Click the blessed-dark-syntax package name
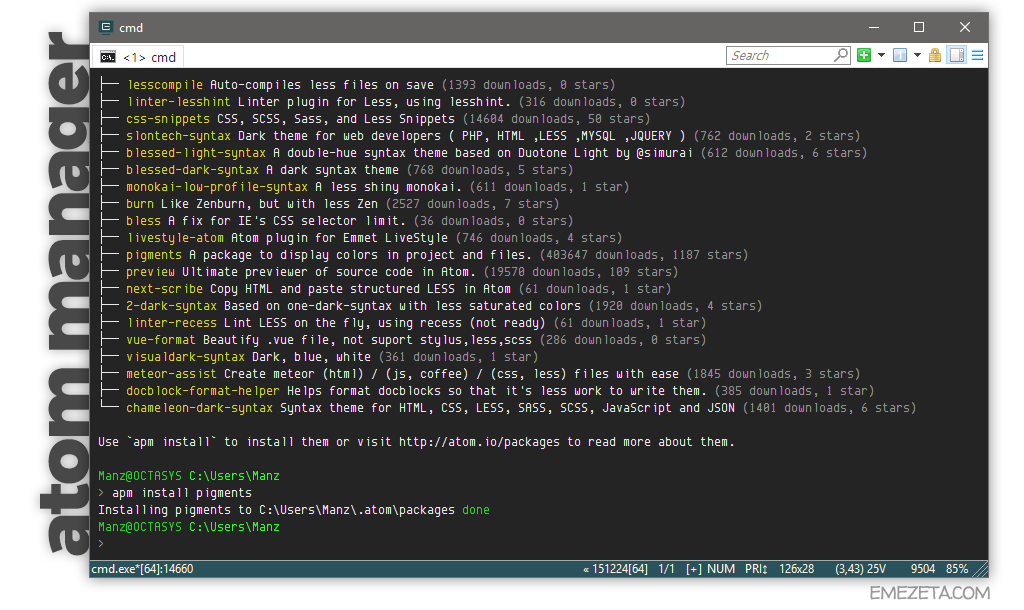The height and width of the screenshot is (610, 1024). click(x=193, y=170)
